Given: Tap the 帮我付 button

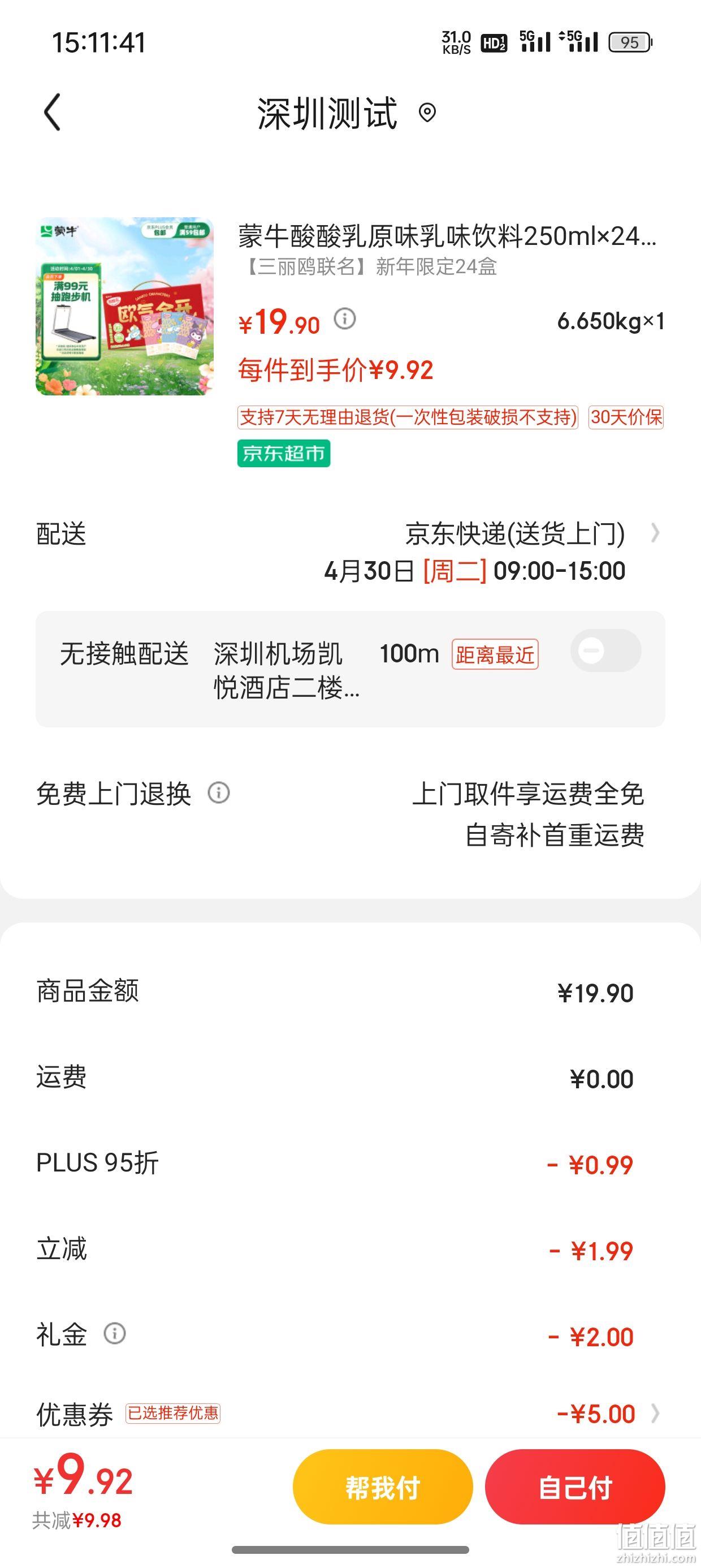Looking at the screenshot, I should coord(383,1487).
